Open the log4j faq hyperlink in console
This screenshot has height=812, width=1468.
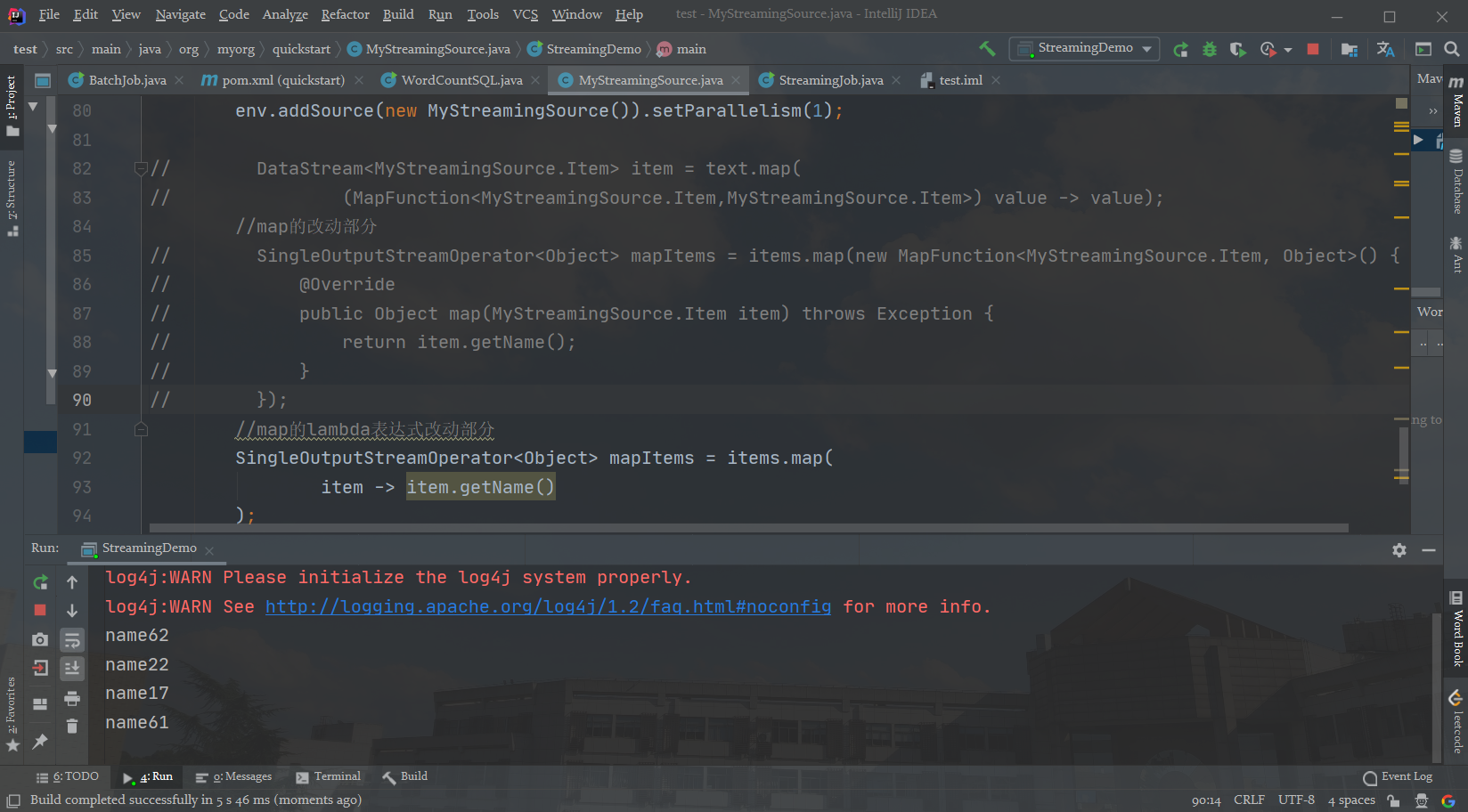point(548,606)
